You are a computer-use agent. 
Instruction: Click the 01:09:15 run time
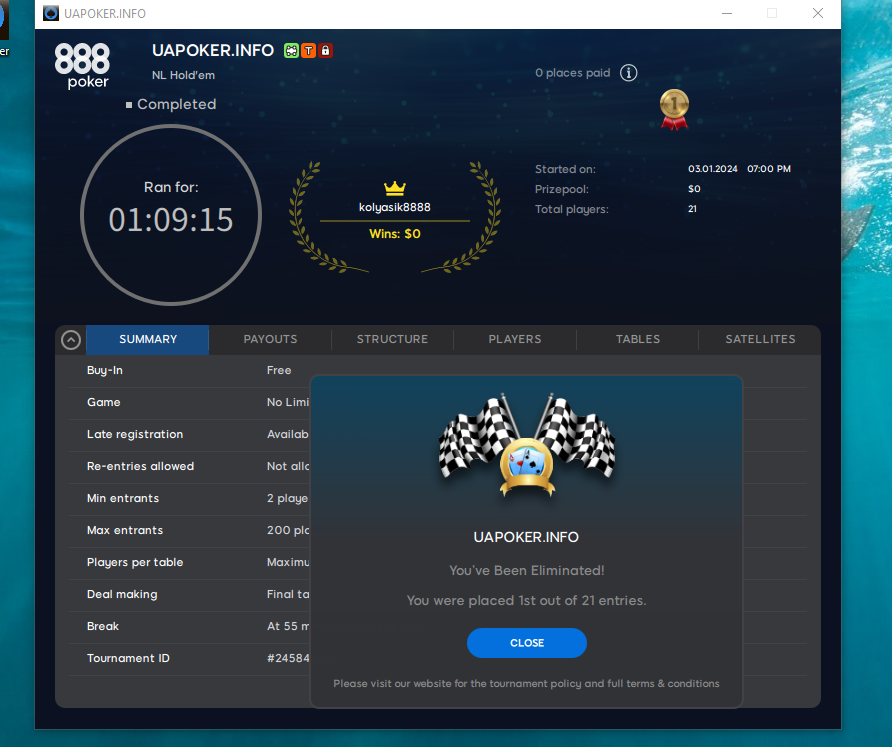[171, 220]
